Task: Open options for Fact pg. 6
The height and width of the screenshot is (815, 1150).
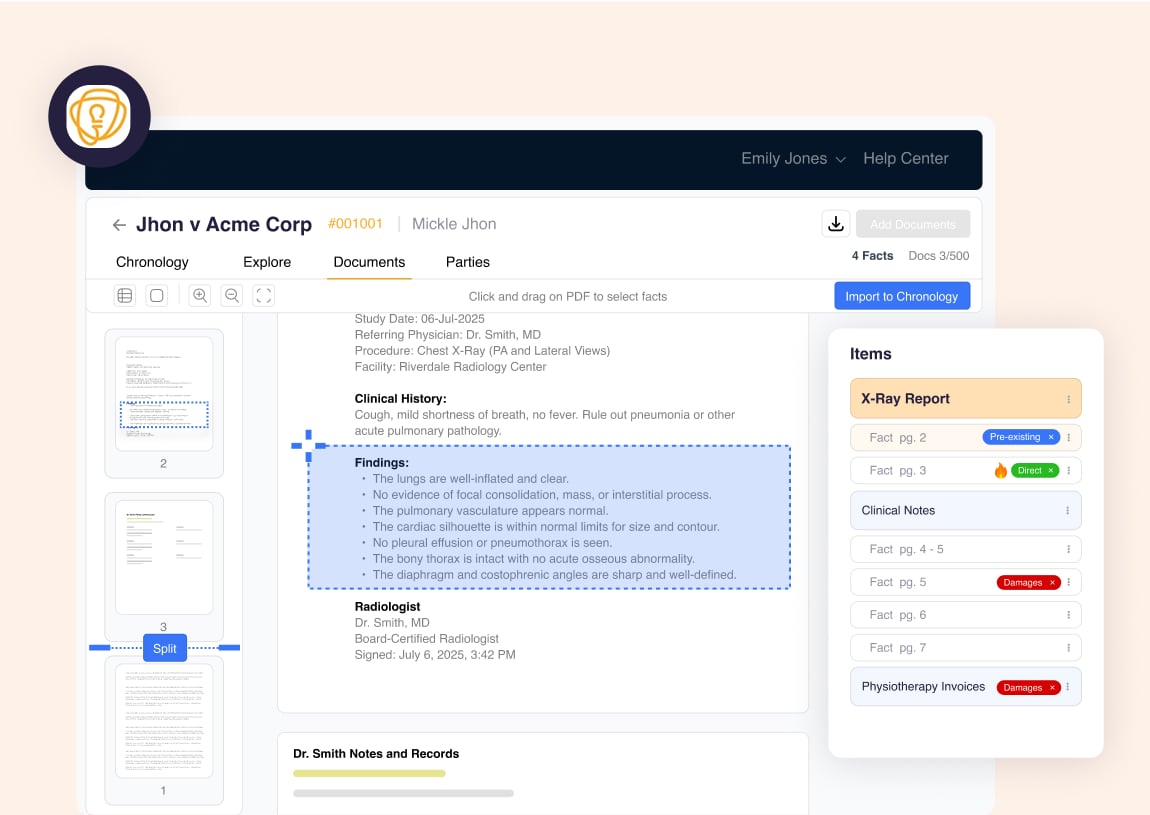Action: coord(1069,615)
